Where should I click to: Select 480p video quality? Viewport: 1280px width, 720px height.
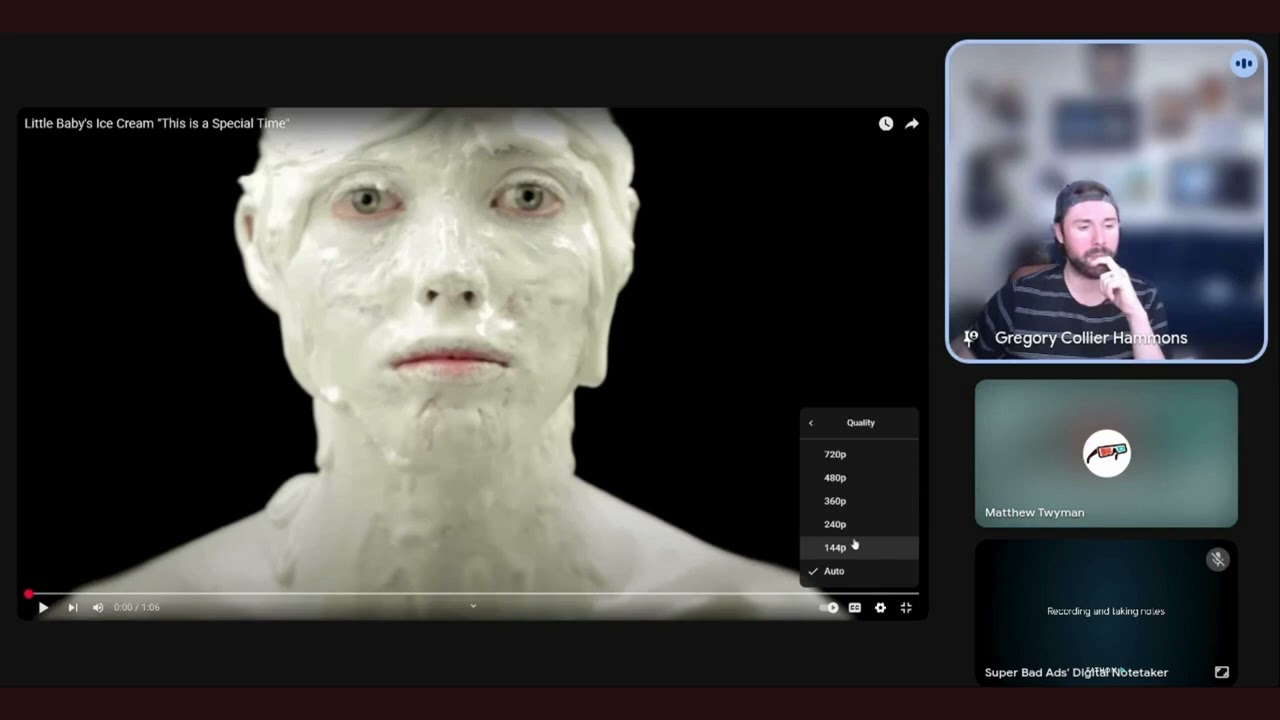(x=859, y=477)
